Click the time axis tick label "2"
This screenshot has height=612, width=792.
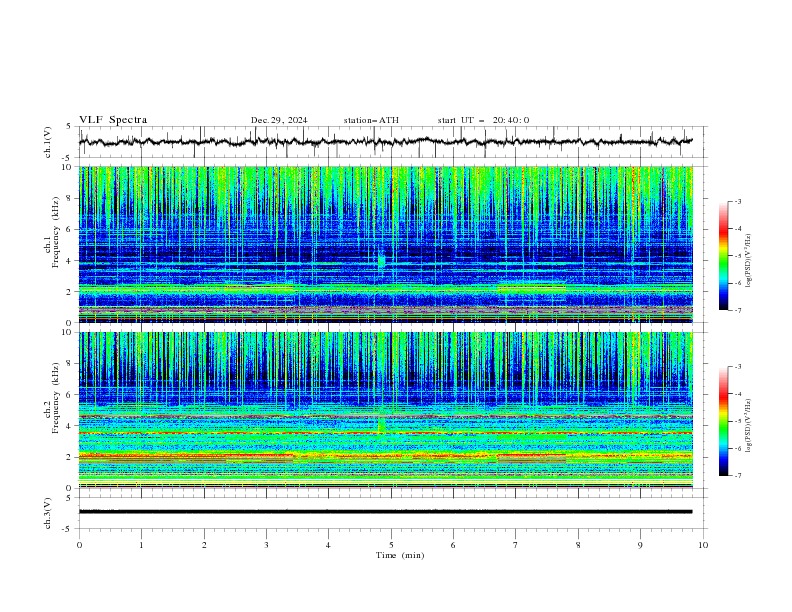(x=204, y=545)
